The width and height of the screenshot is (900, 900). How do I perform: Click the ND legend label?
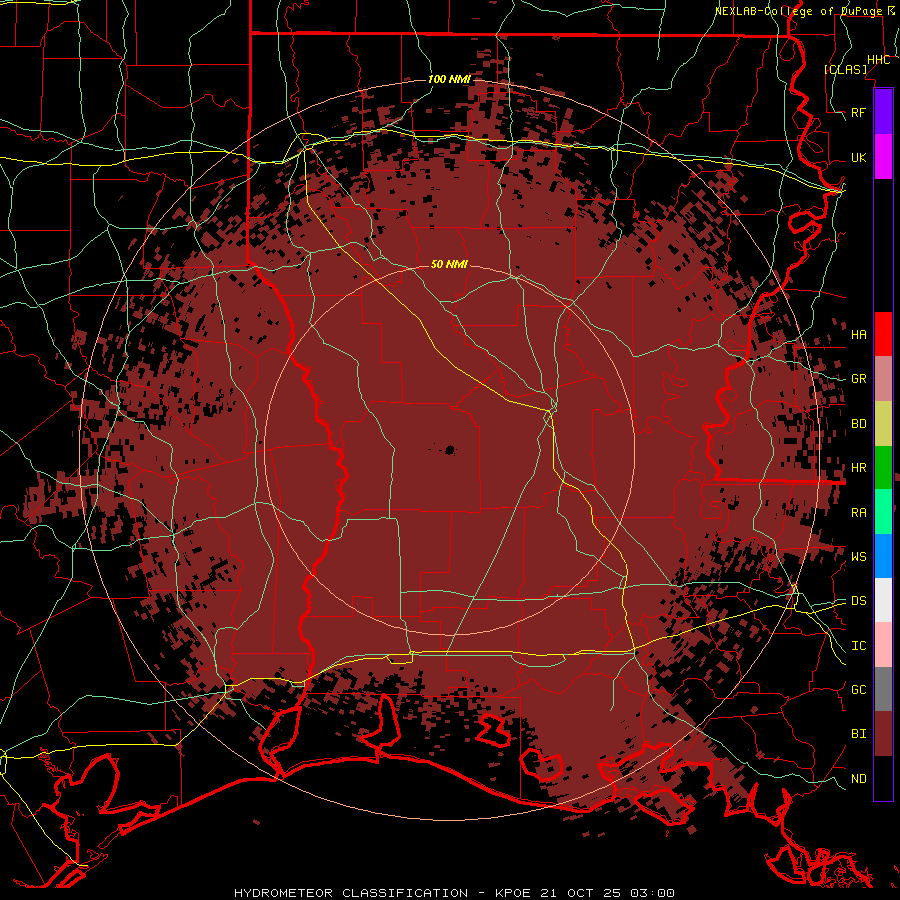pos(858,779)
